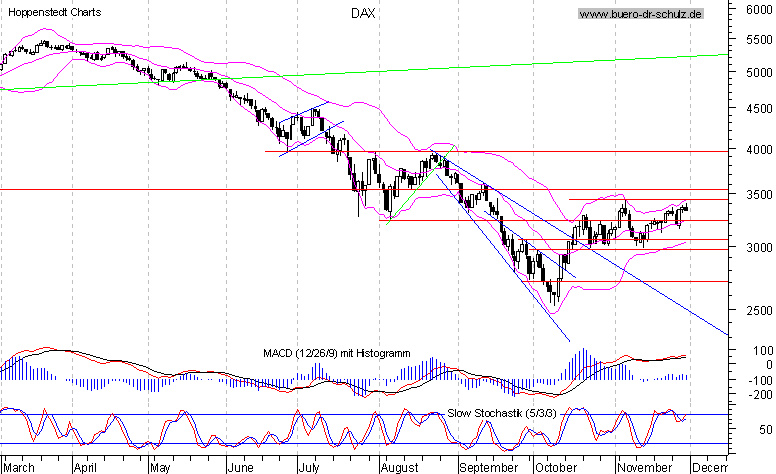Click the 6000 price axis label
The image size is (776, 474).
pos(759,9)
